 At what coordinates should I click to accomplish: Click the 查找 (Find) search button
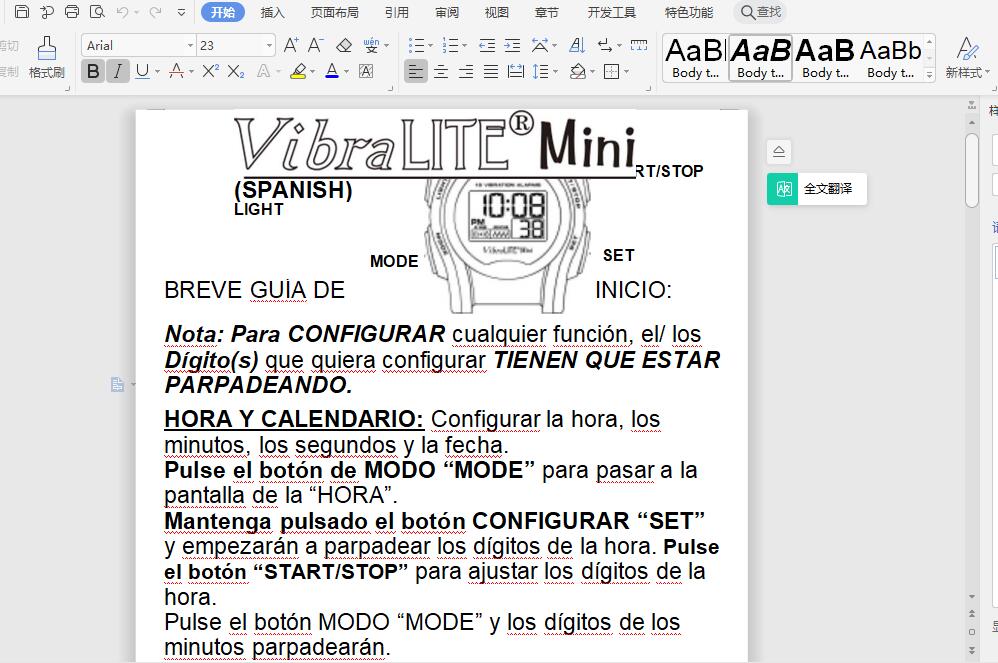(x=761, y=12)
